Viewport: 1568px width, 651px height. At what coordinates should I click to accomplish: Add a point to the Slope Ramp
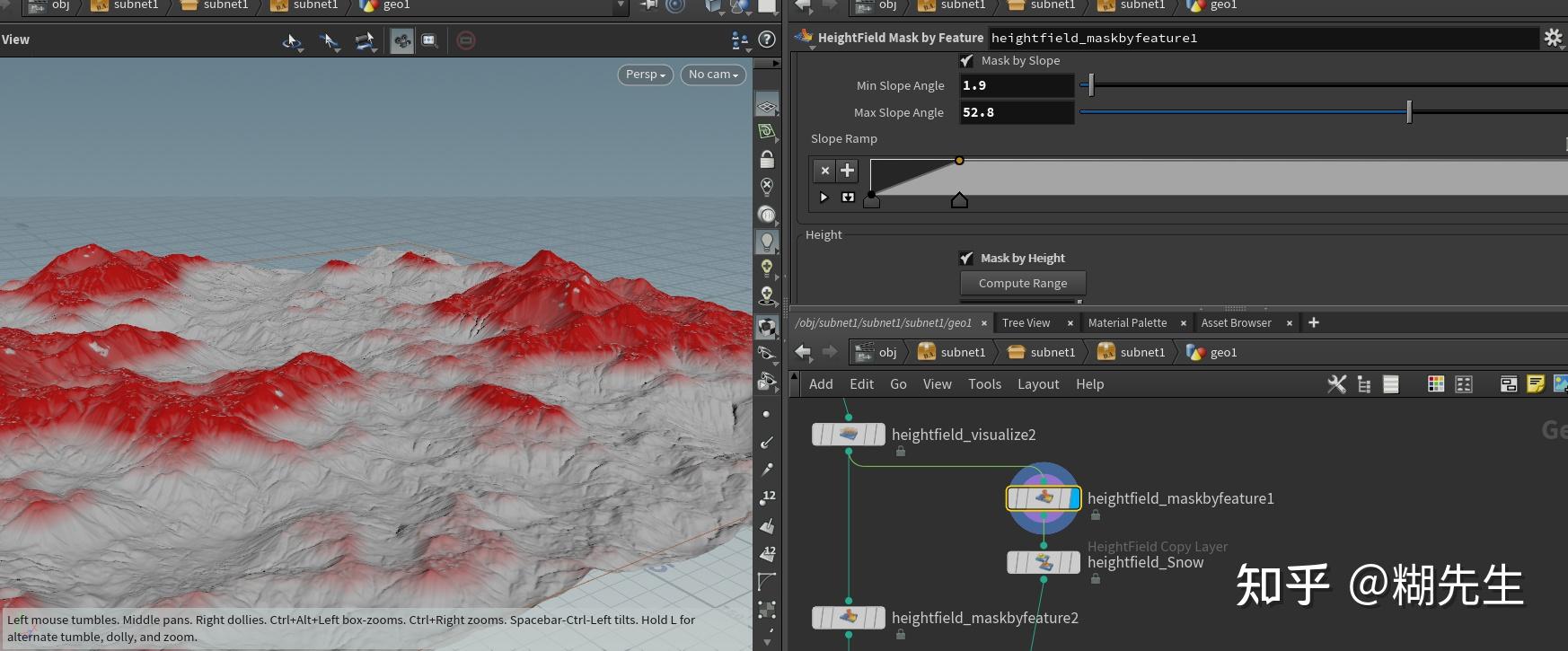tap(847, 171)
